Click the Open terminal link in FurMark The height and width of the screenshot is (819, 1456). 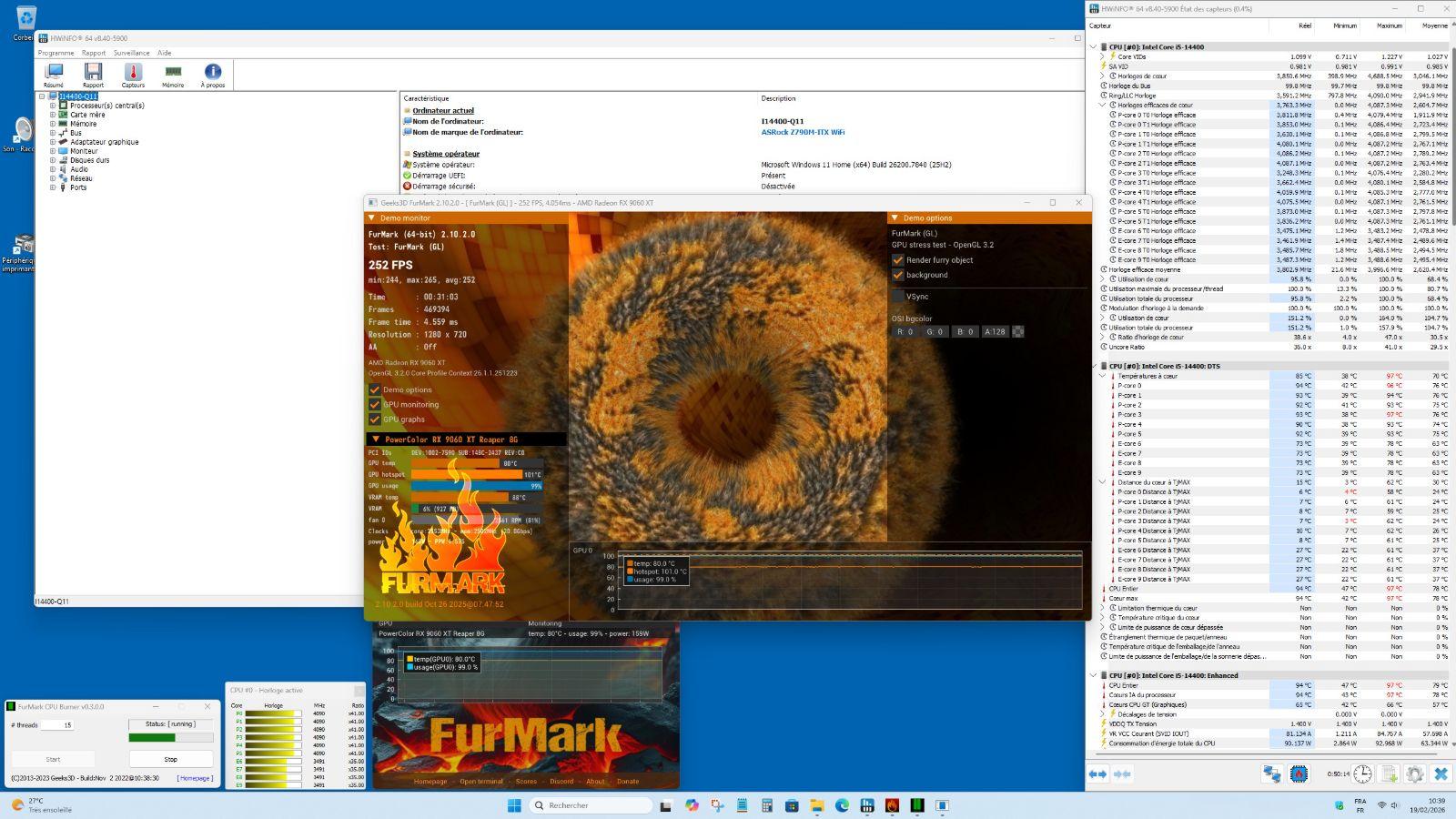[480, 781]
